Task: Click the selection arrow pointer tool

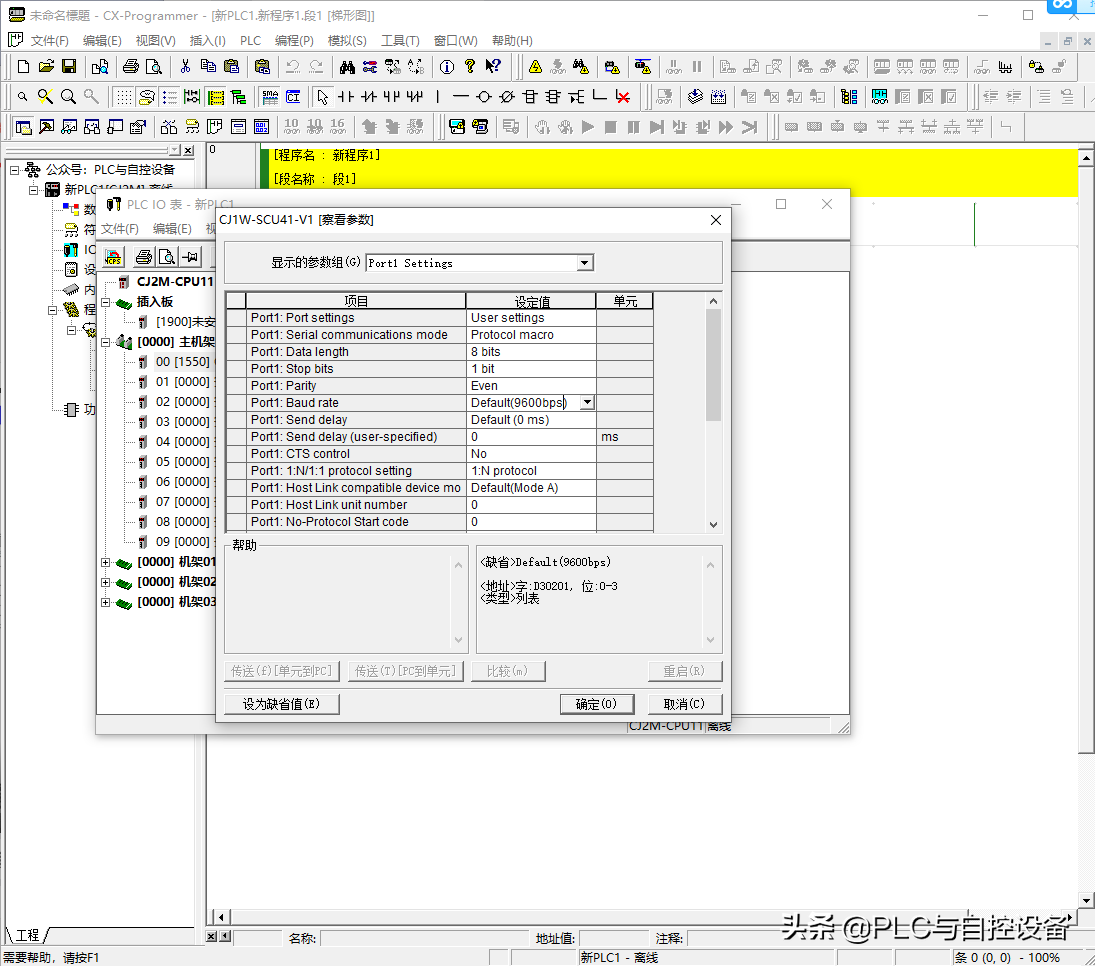Action: coord(322,97)
